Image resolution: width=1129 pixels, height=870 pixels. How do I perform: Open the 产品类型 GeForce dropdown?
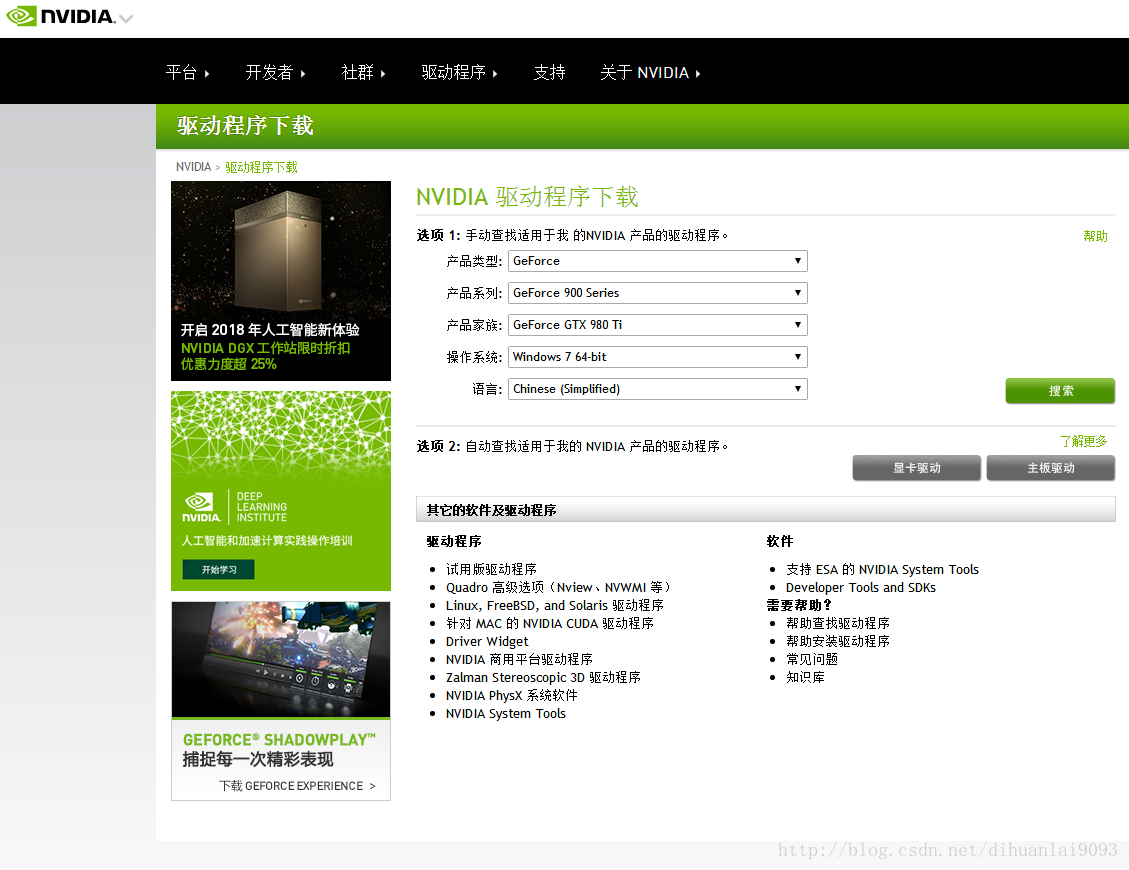coord(657,261)
